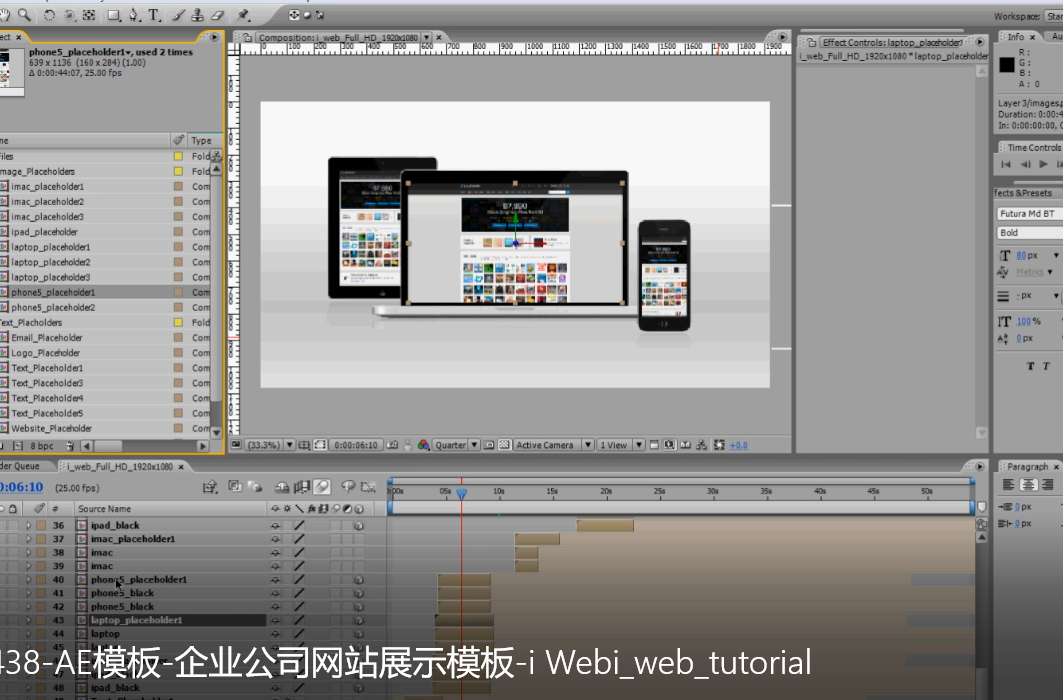Viewport: 1063px width, 700px height.
Task: Center-align text in Paragraph panel
Action: click(1028, 485)
